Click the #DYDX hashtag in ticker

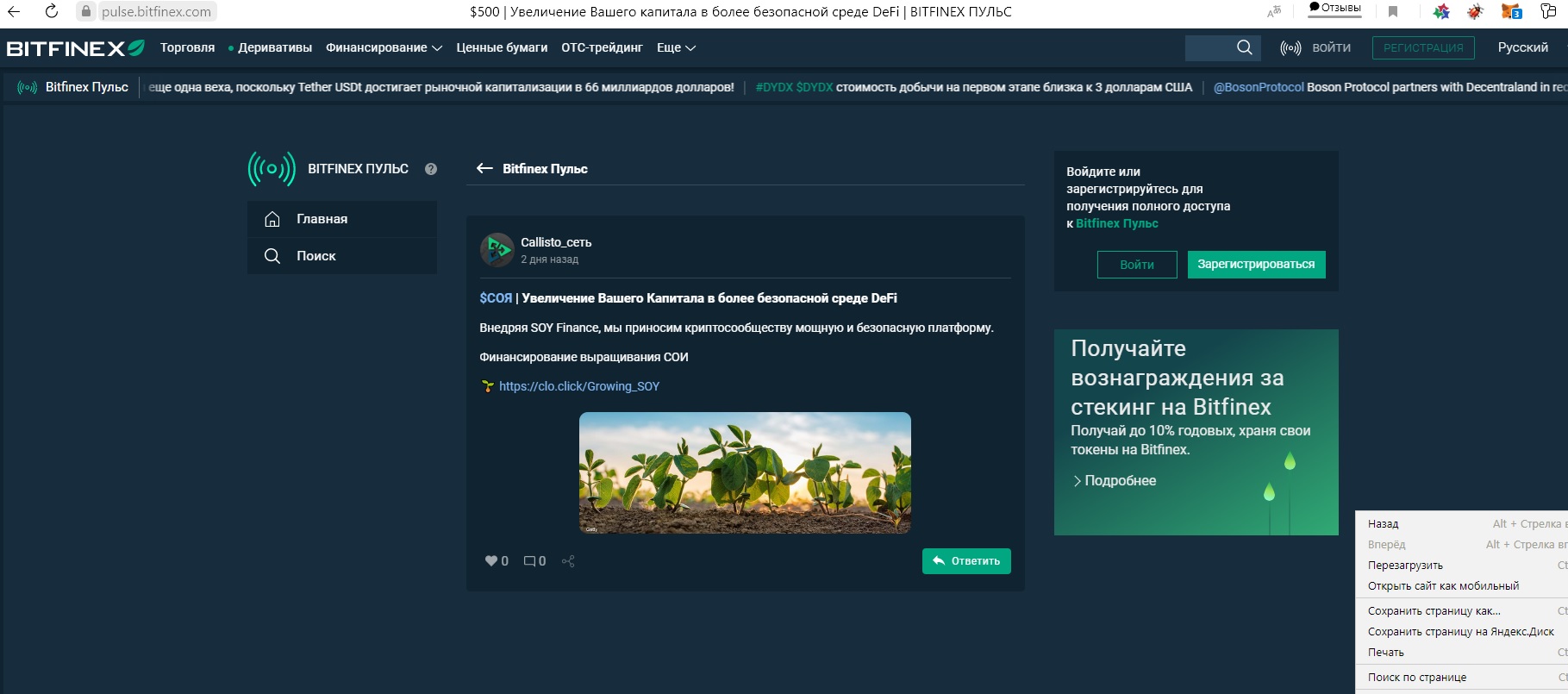point(774,87)
